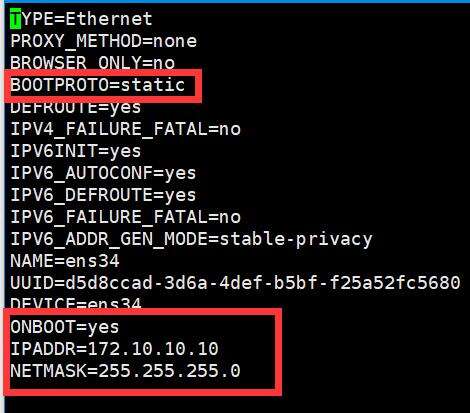Click the DEVICE=ens34 line
This screenshot has width=470, height=413.
[75, 303]
